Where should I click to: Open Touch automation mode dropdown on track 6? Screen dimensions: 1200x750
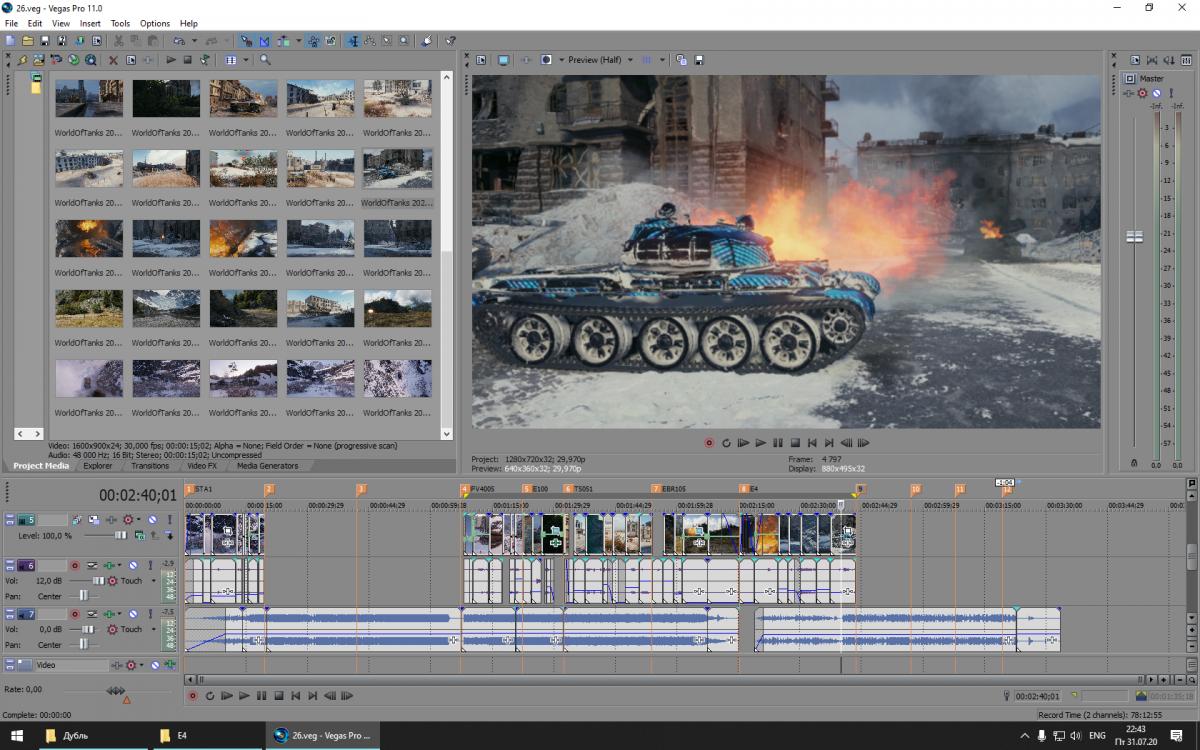pos(153,581)
